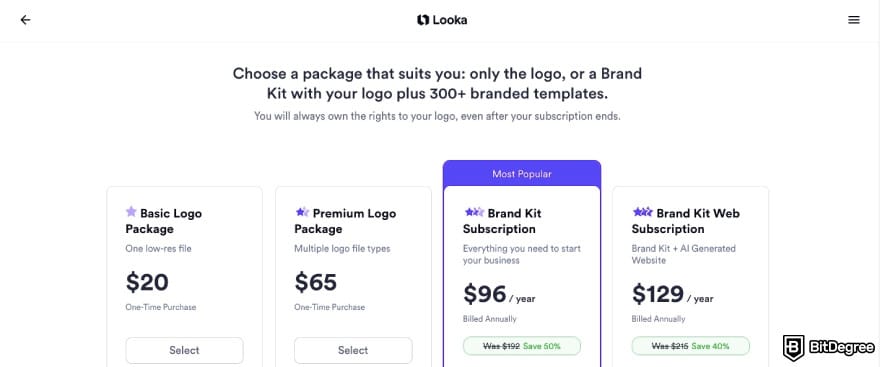The height and width of the screenshot is (367, 880).
Task: Click the BitDegree shield logo
Action: pos(794,347)
